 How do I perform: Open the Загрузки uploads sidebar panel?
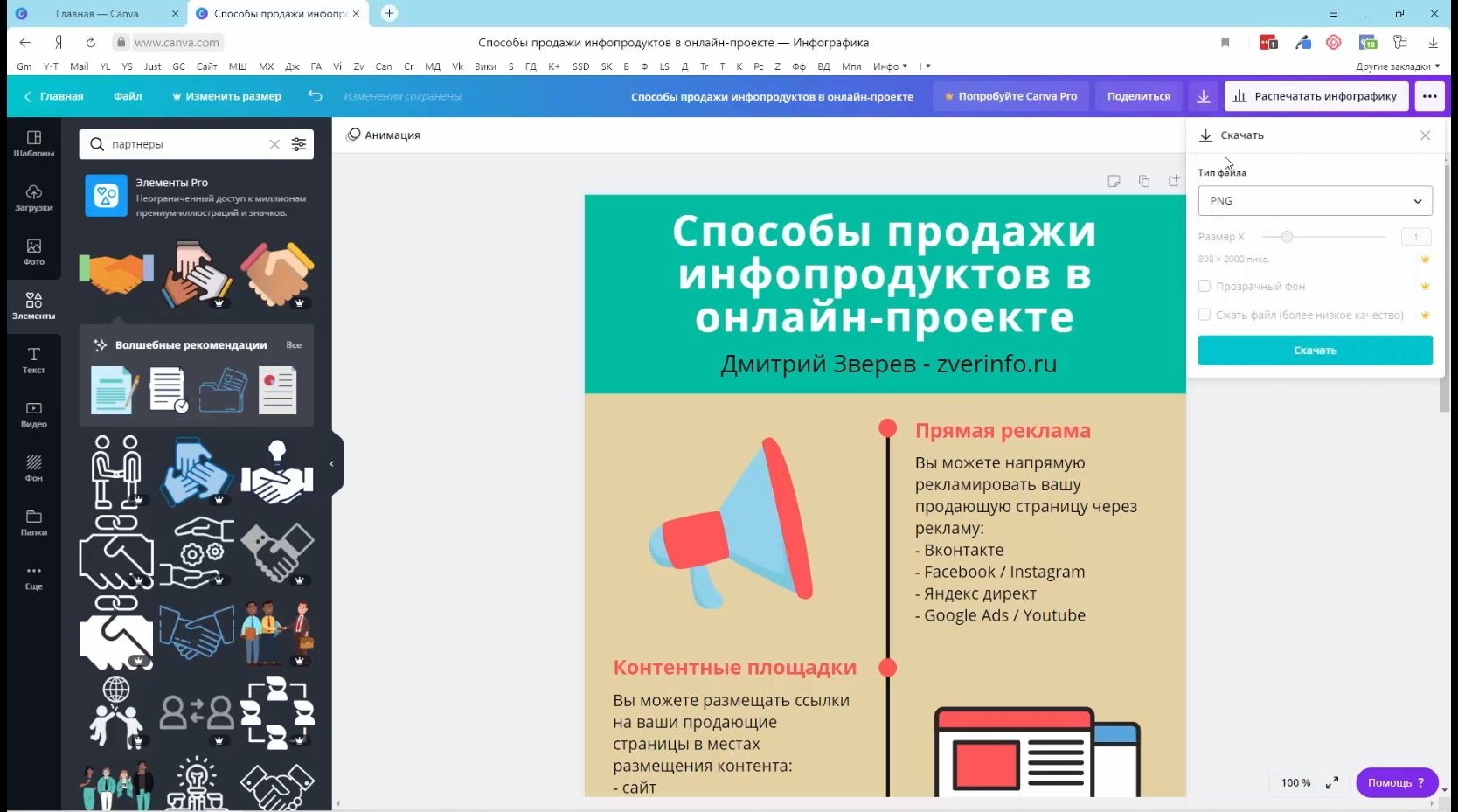pyautogui.click(x=34, y=198)
